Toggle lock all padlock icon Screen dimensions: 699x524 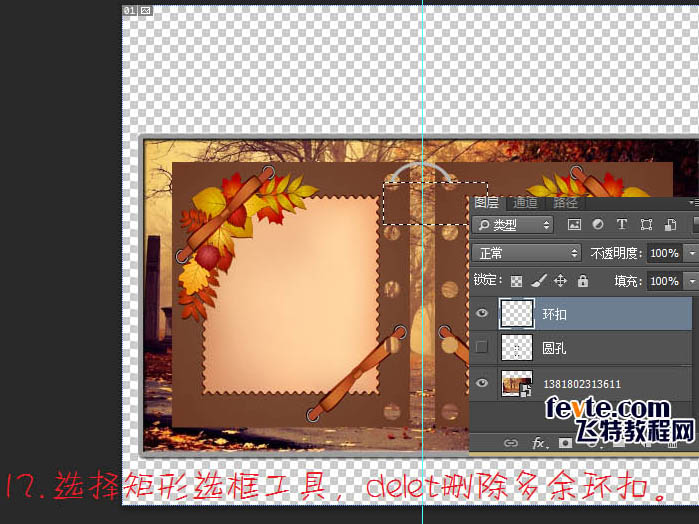(x=583, y=281)
